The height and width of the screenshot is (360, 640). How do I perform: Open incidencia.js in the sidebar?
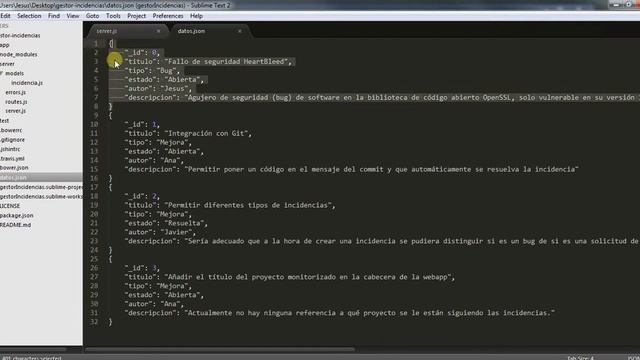[27, 83]
